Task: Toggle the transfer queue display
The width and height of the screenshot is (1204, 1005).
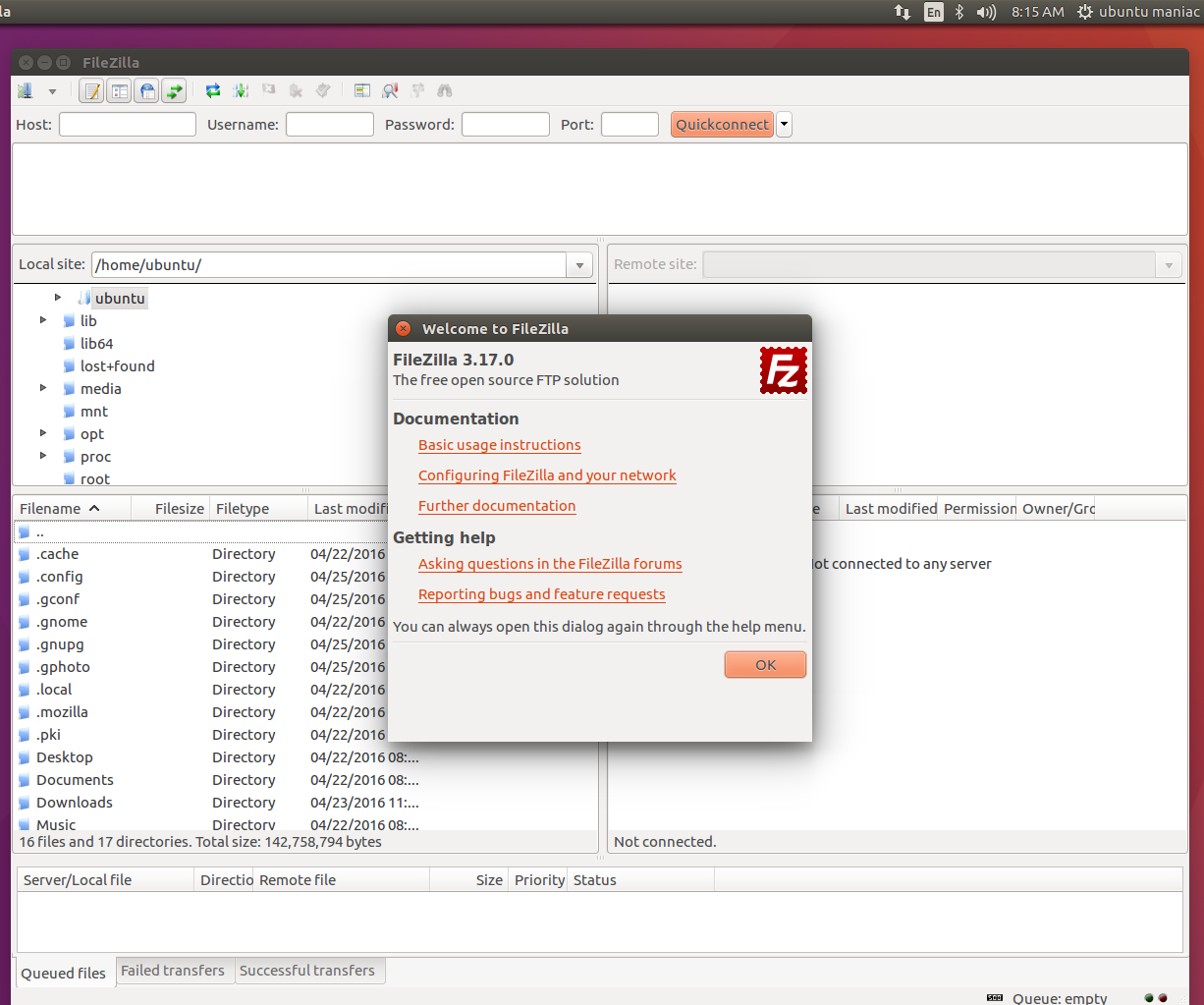Action: pos(174,91)
